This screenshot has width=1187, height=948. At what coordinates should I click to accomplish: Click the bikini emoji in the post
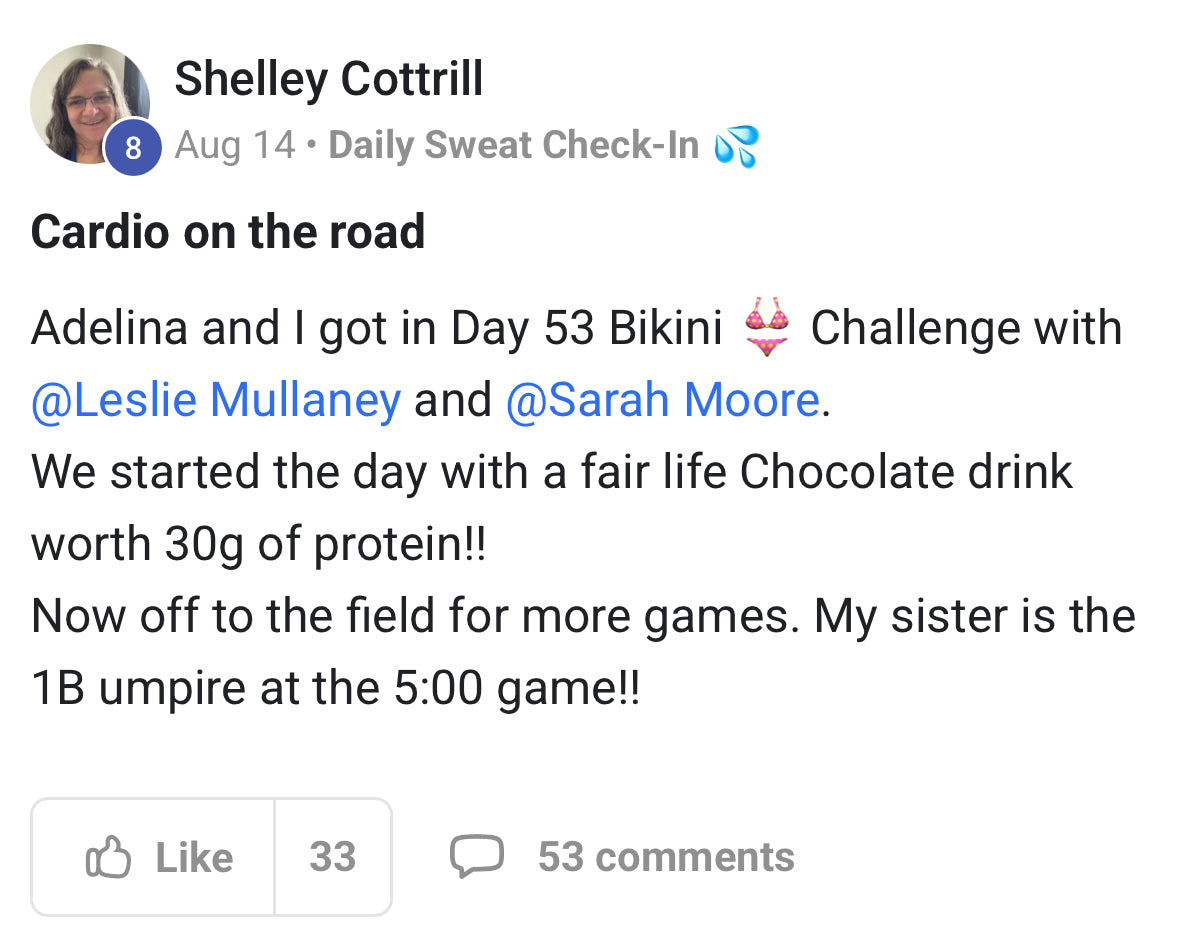click(x=767, y=327)
